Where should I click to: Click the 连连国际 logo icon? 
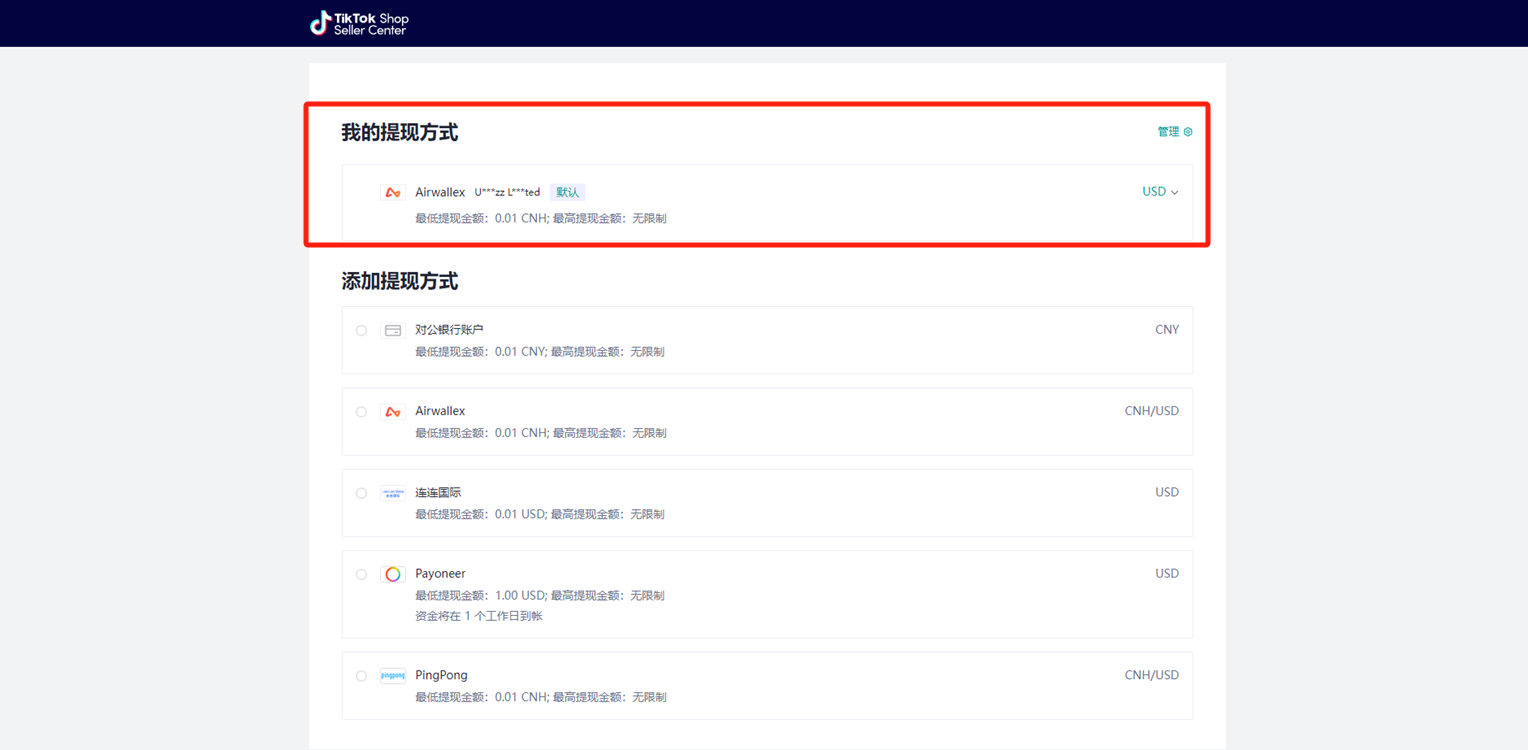click(393, 493)
